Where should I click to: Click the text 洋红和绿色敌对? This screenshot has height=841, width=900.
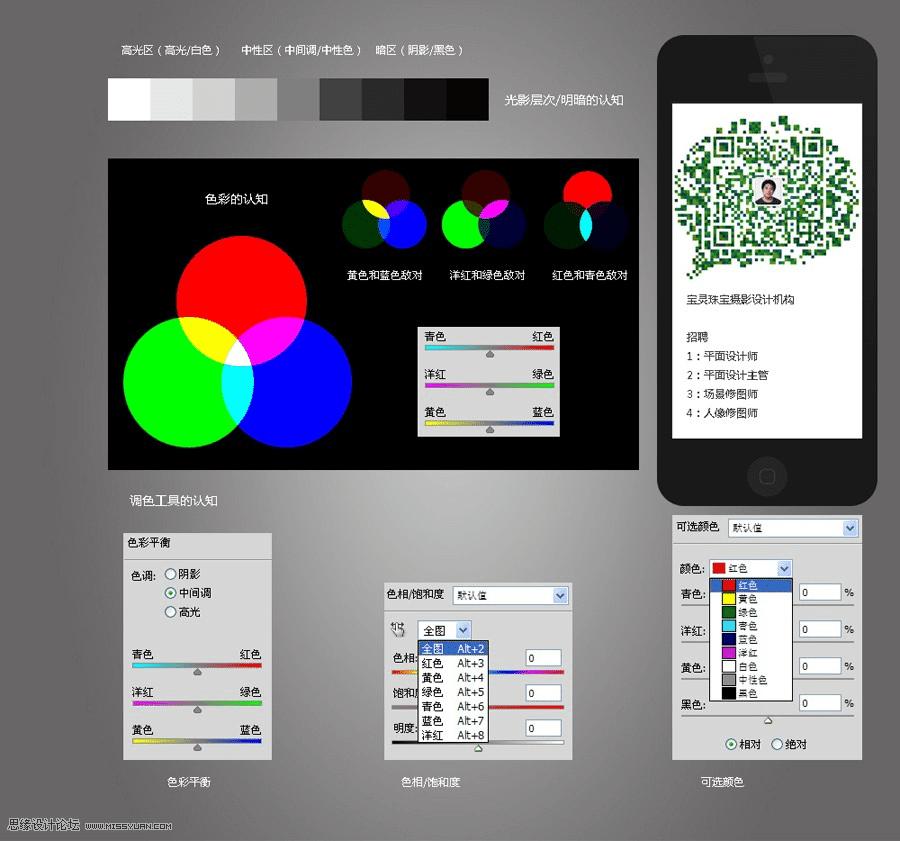point(487,275)
